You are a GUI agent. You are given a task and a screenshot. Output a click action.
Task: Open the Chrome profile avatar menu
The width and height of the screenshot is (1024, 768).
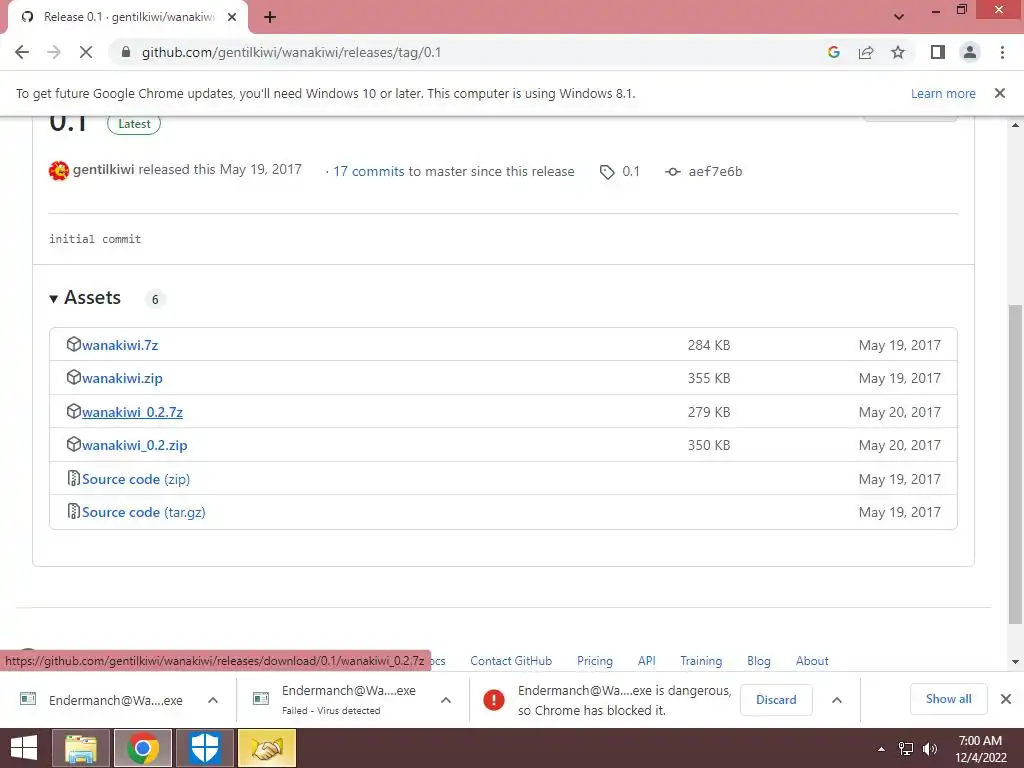970,52
